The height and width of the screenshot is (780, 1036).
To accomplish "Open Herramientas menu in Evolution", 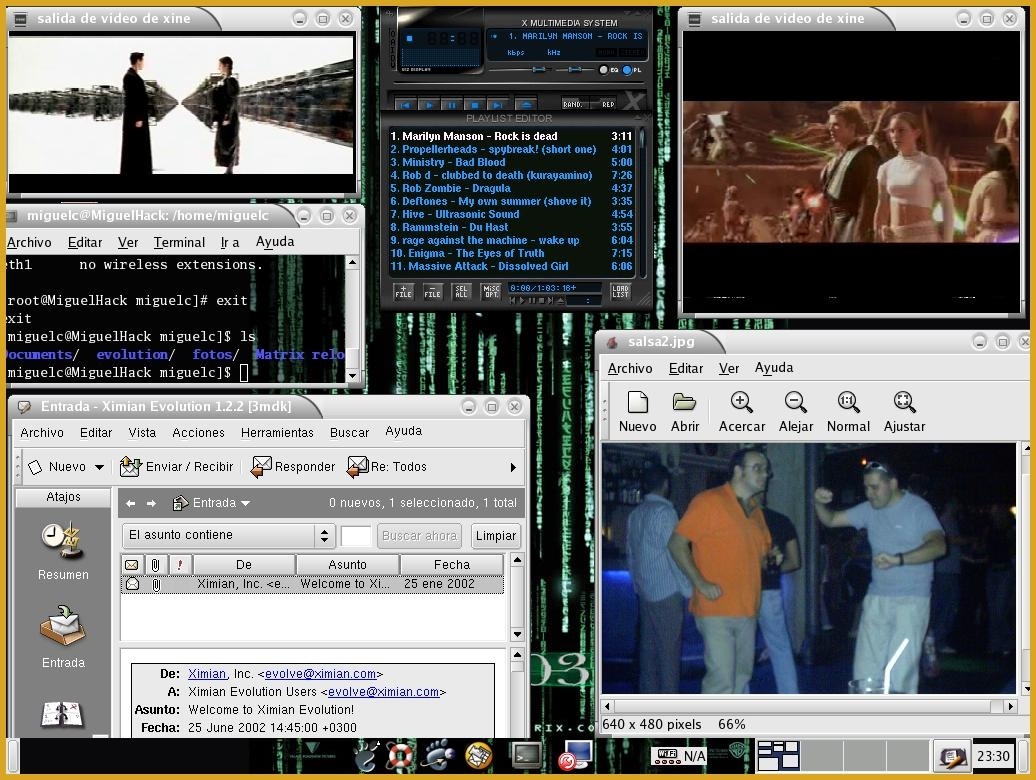I will click(277, 433).
